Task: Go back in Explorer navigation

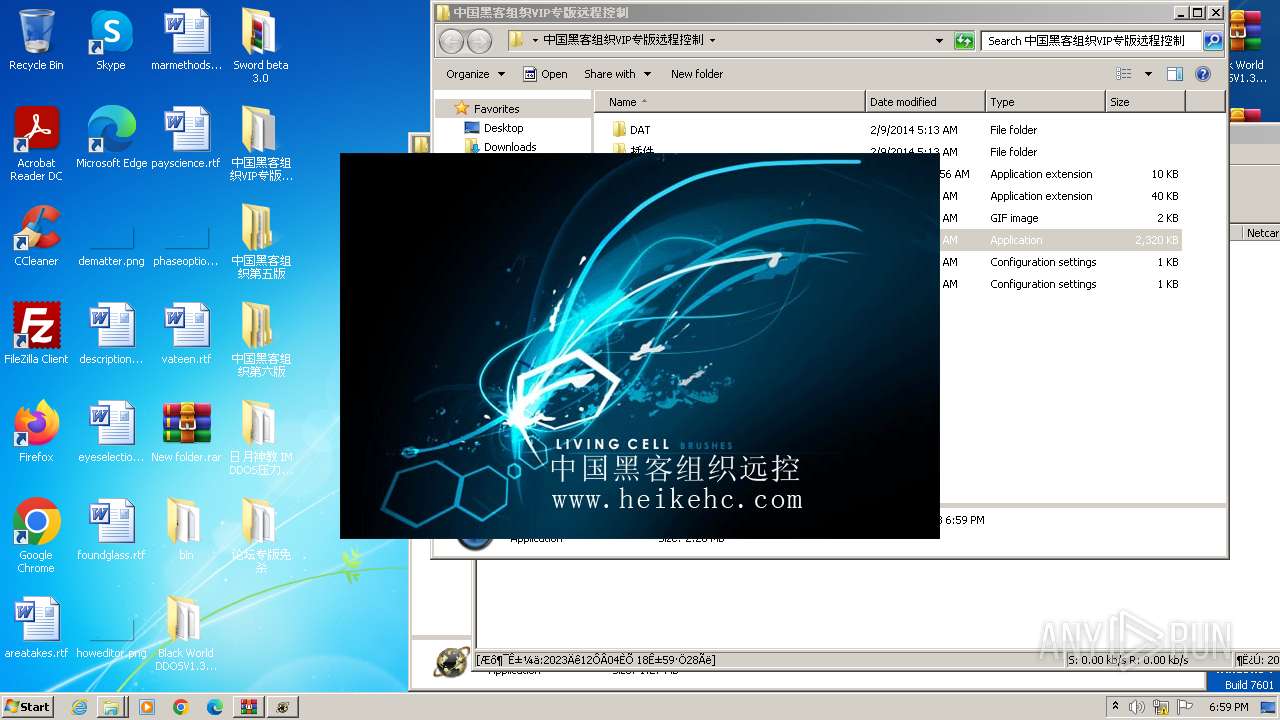Action: click(452, 41)
